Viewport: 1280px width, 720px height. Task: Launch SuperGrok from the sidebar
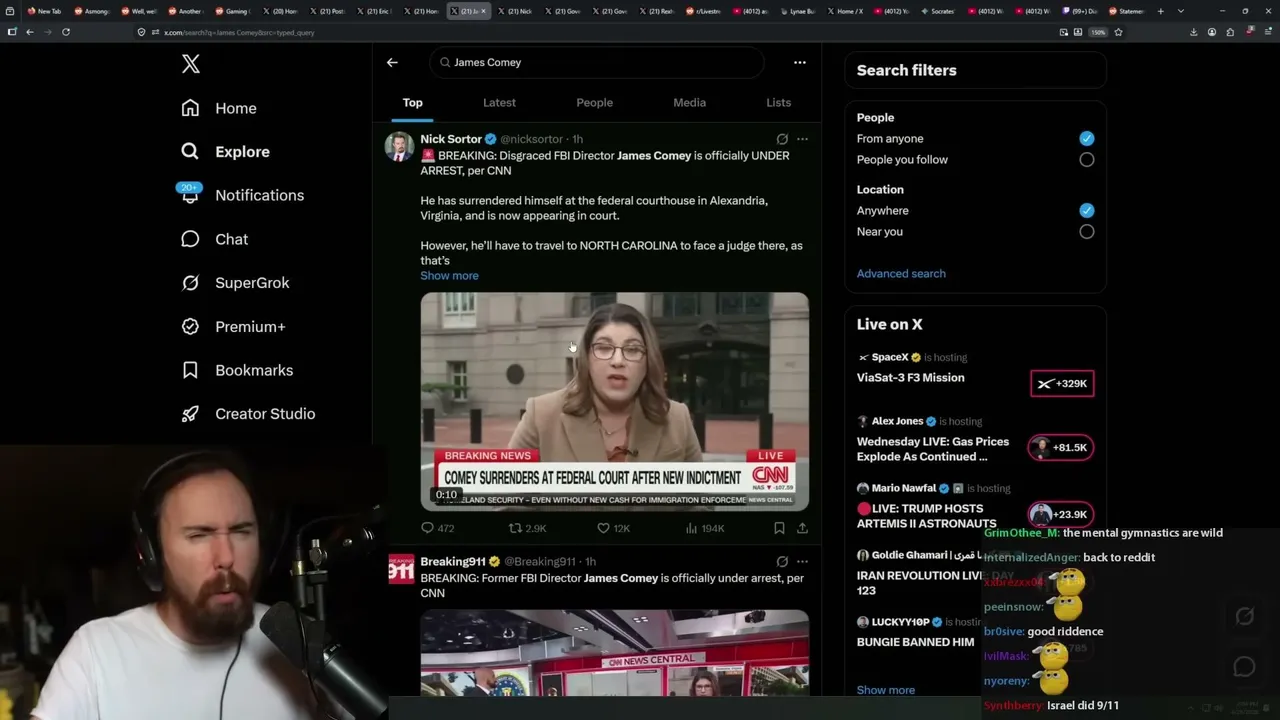(235, 283)
